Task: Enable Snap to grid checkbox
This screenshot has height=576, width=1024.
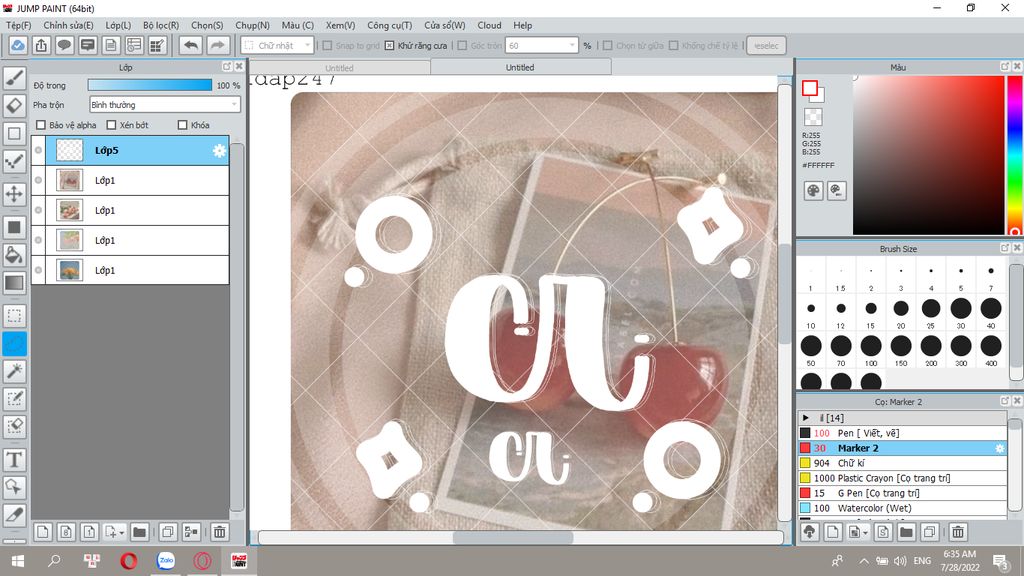Action: (328, 46)
